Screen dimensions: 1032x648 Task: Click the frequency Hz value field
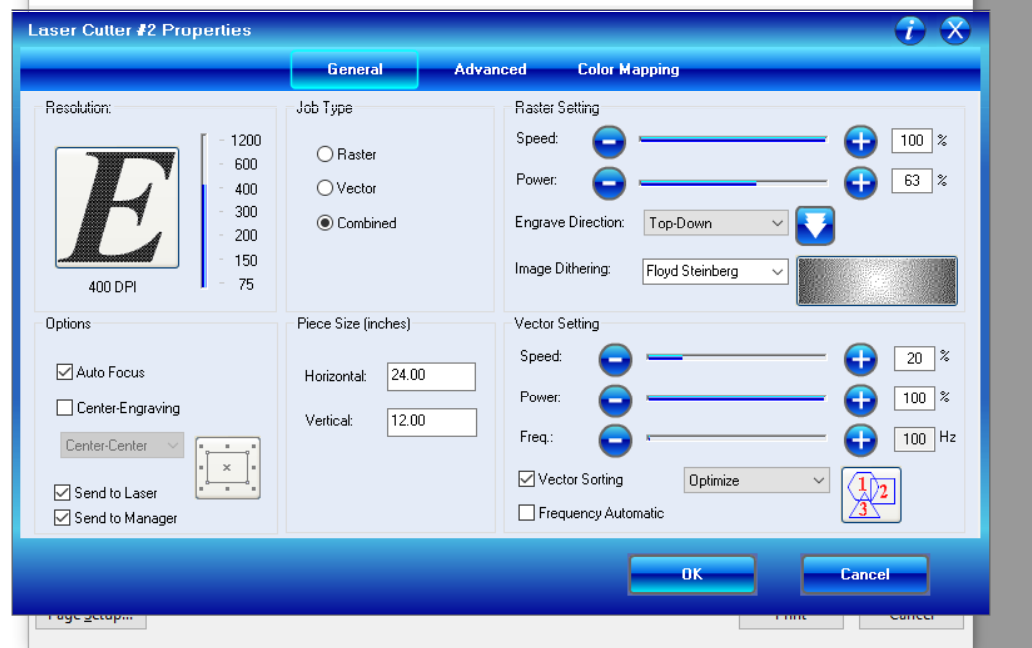click(x=914, y=439)
